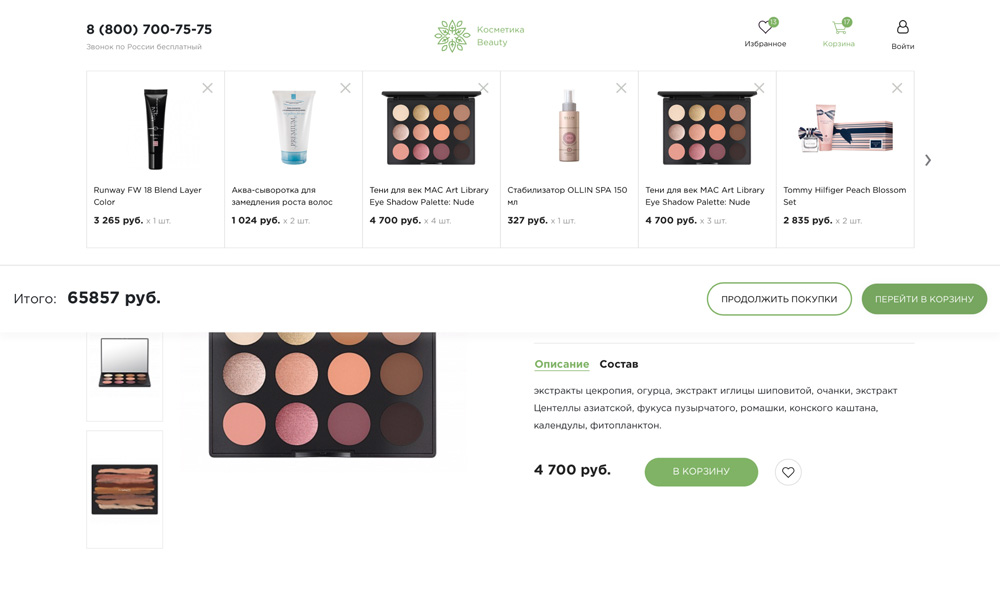Add product to favorites with heart button
Screen dimensions: 1000x600
(x=788, y=472)
